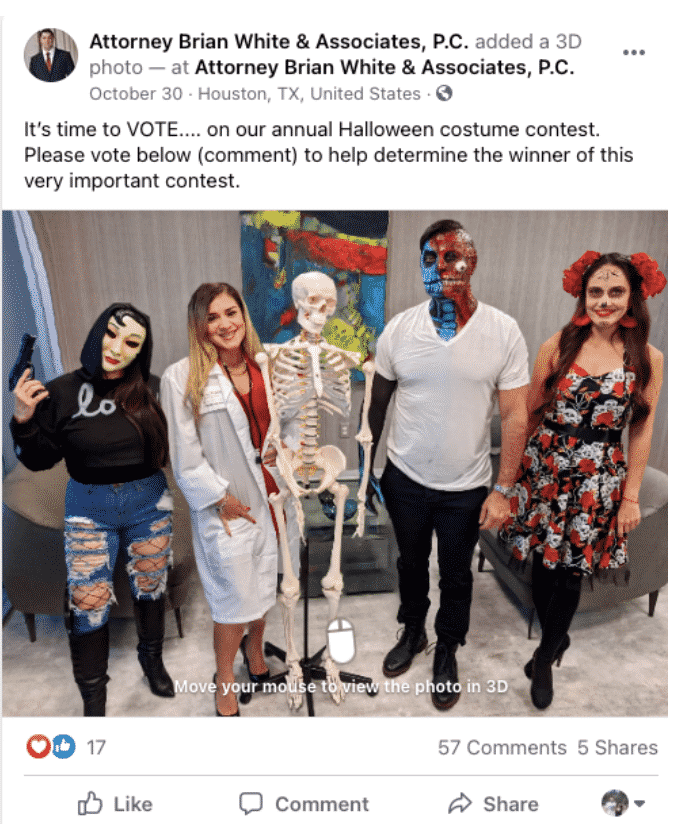Open the reaction count of 17
This screenshot has height=824, width=680.
96,747
